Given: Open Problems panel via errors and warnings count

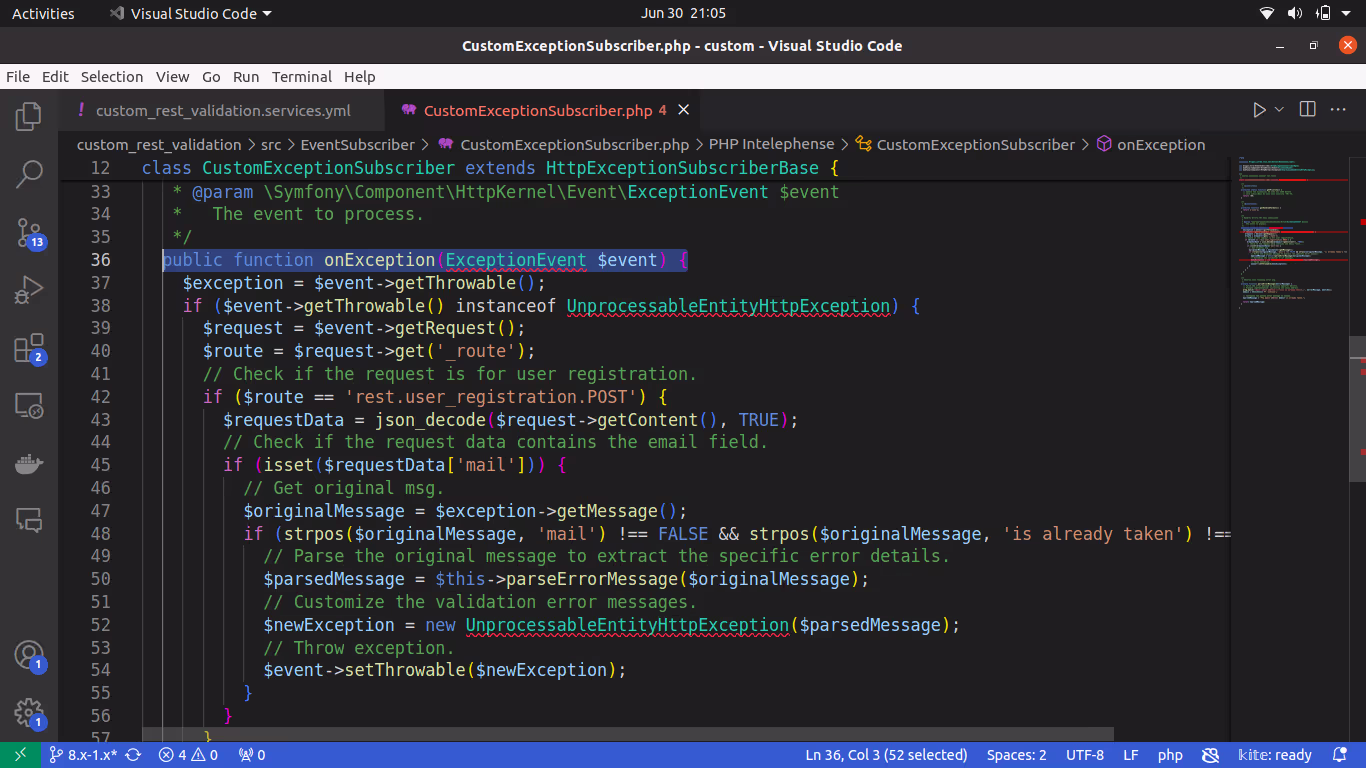Looking at the screenshot, I should (188, 755).
